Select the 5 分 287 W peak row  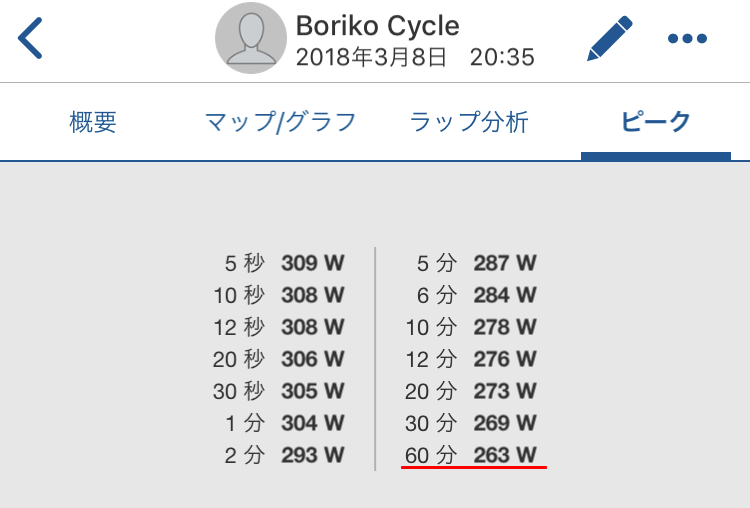click(x=477, y=263)
